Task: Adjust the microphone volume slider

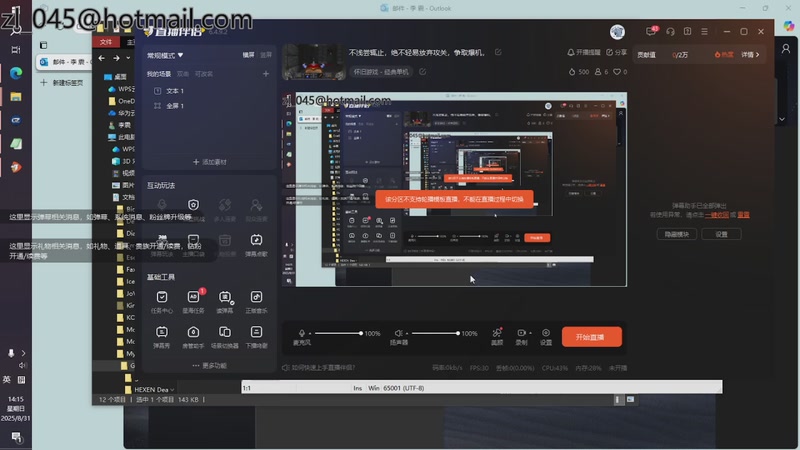Action: [338, 333]
